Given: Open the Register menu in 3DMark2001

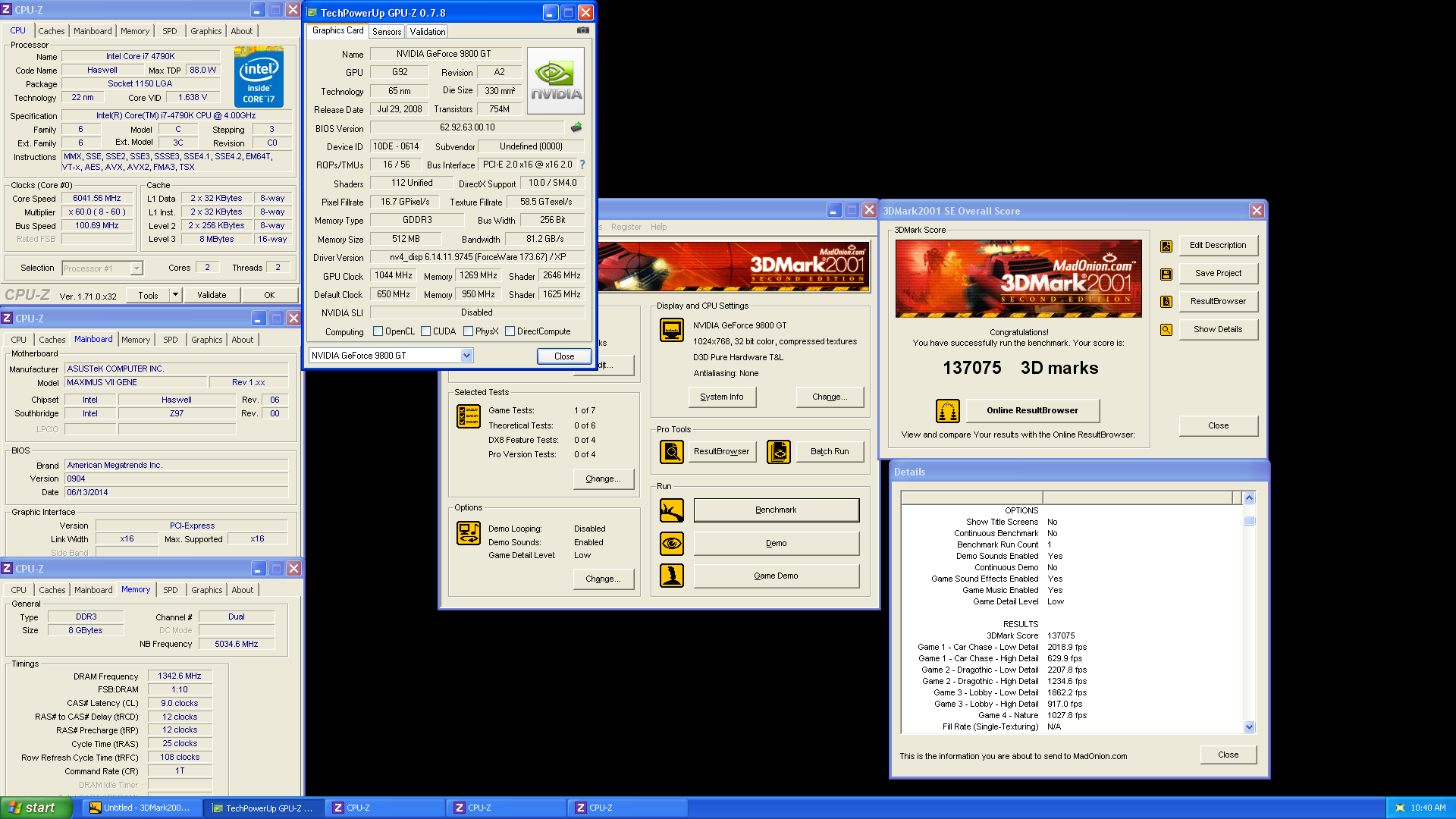Looking at the screenshot, I should pyautogui.click(x=626, y=227).
